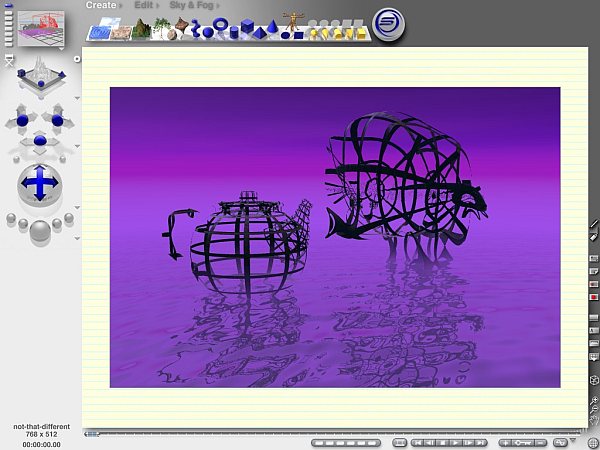Click the small sphere right of Render

(57, 223)
